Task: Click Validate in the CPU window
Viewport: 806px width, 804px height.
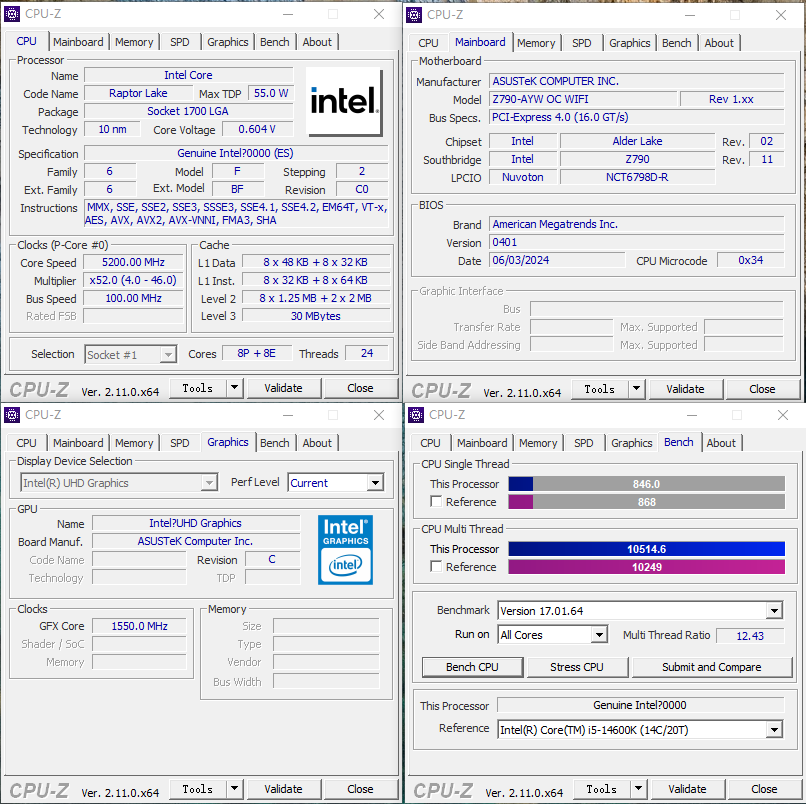Action: (283, 388)
